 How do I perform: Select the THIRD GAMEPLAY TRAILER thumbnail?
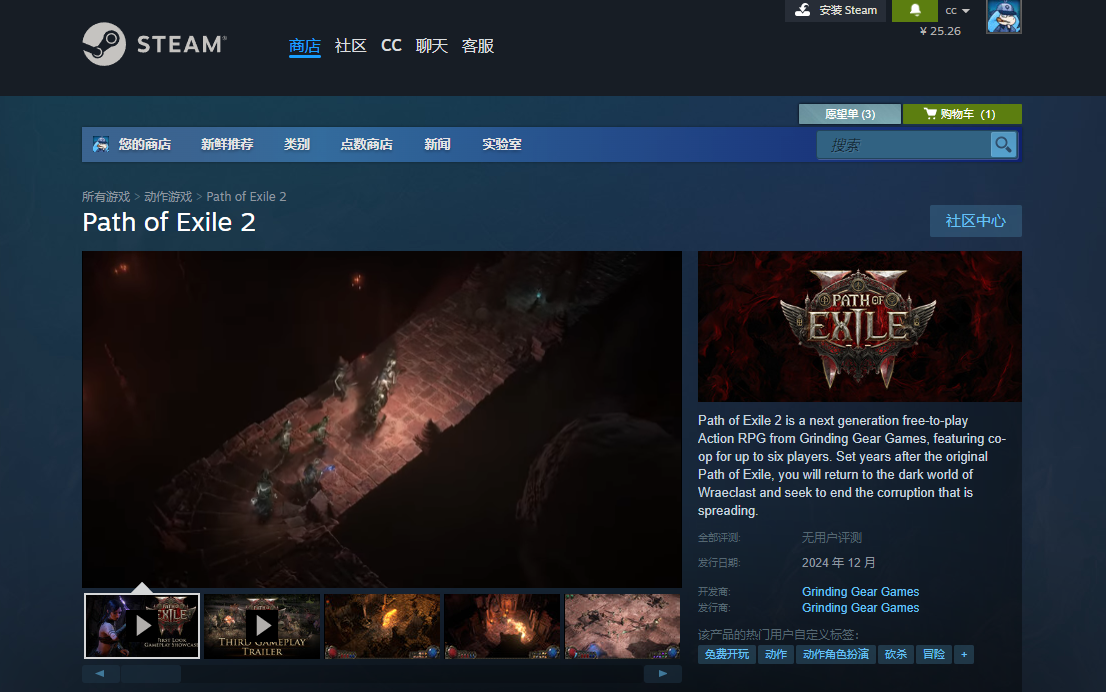[x=262, y=626]
